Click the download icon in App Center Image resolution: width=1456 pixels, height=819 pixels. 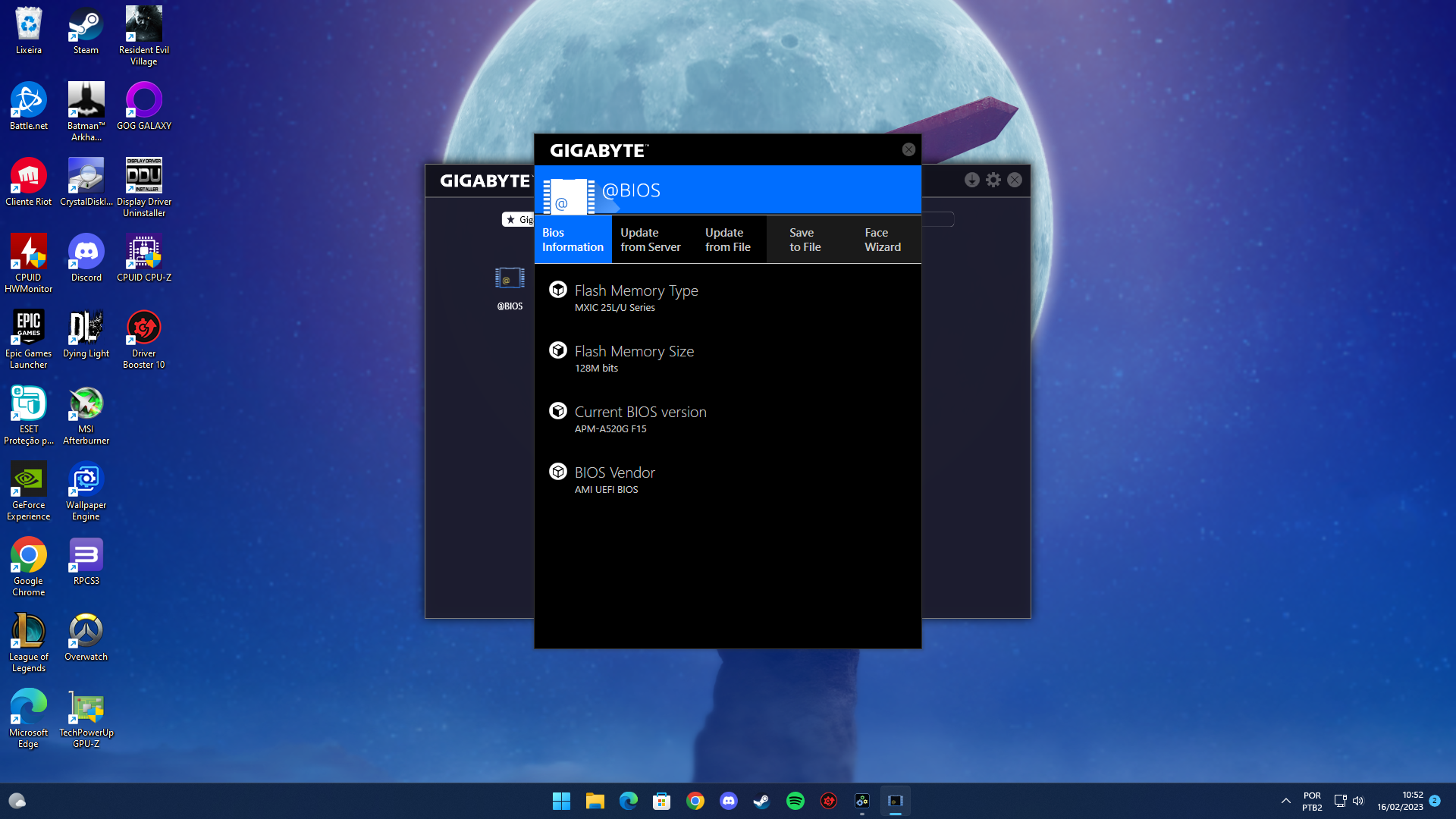pyautogui.click(x=972, y=180)
